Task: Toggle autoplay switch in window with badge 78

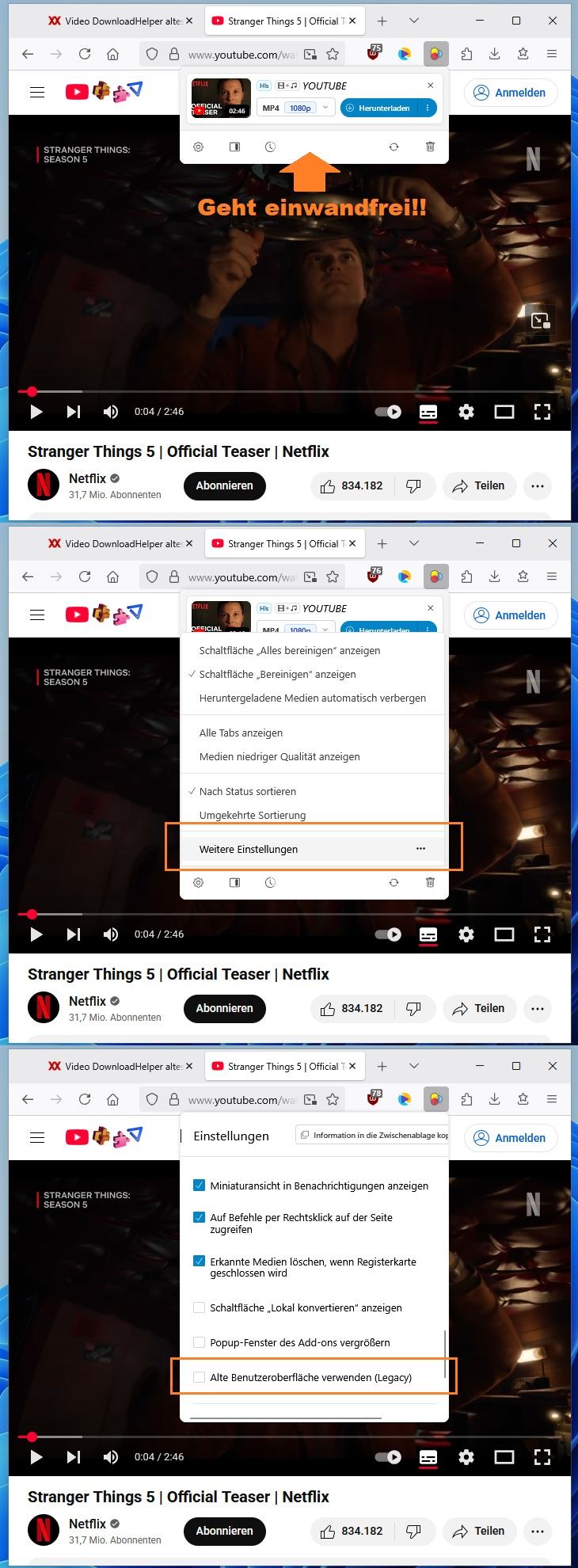Action: 388,1457
